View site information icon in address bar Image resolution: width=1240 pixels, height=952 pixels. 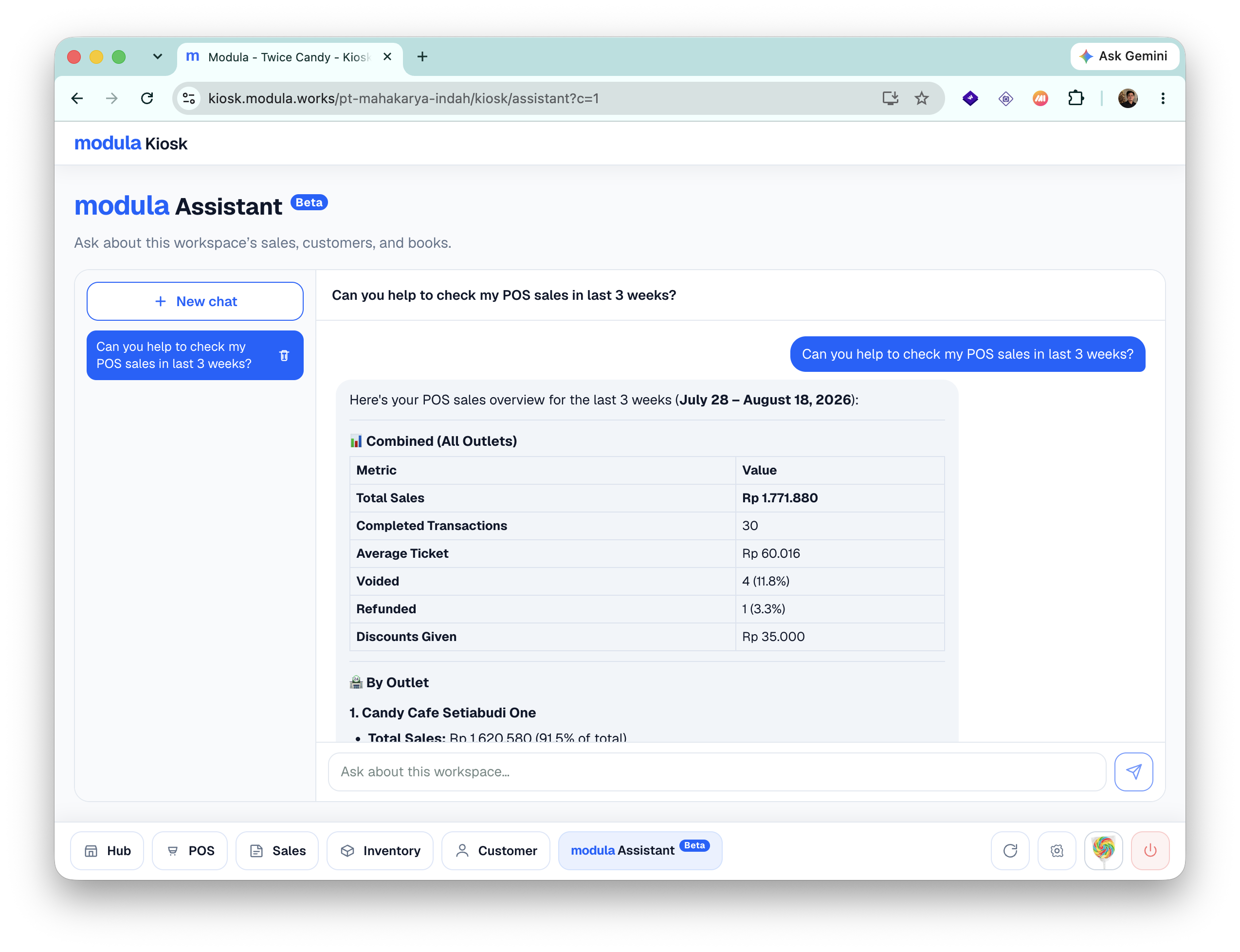189,99
